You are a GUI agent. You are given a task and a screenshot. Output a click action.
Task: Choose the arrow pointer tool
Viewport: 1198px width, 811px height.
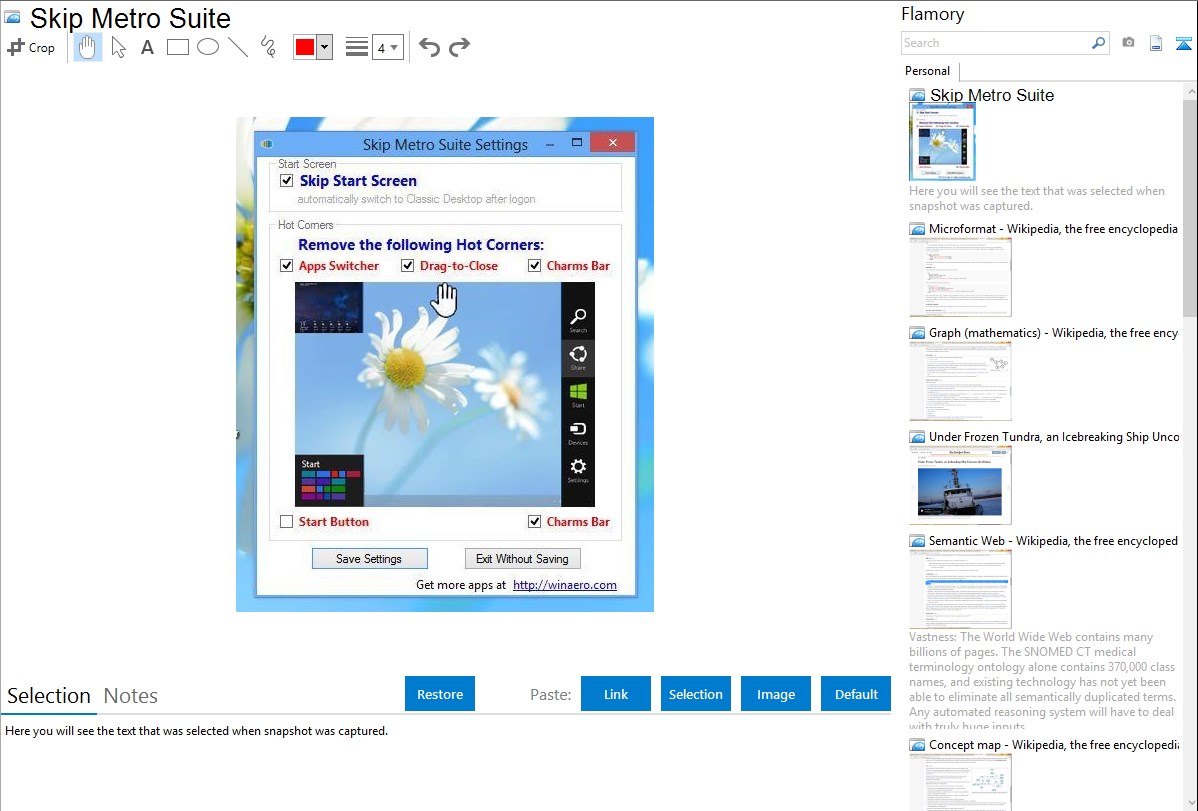pyautogui.click(x=118, y=47)
